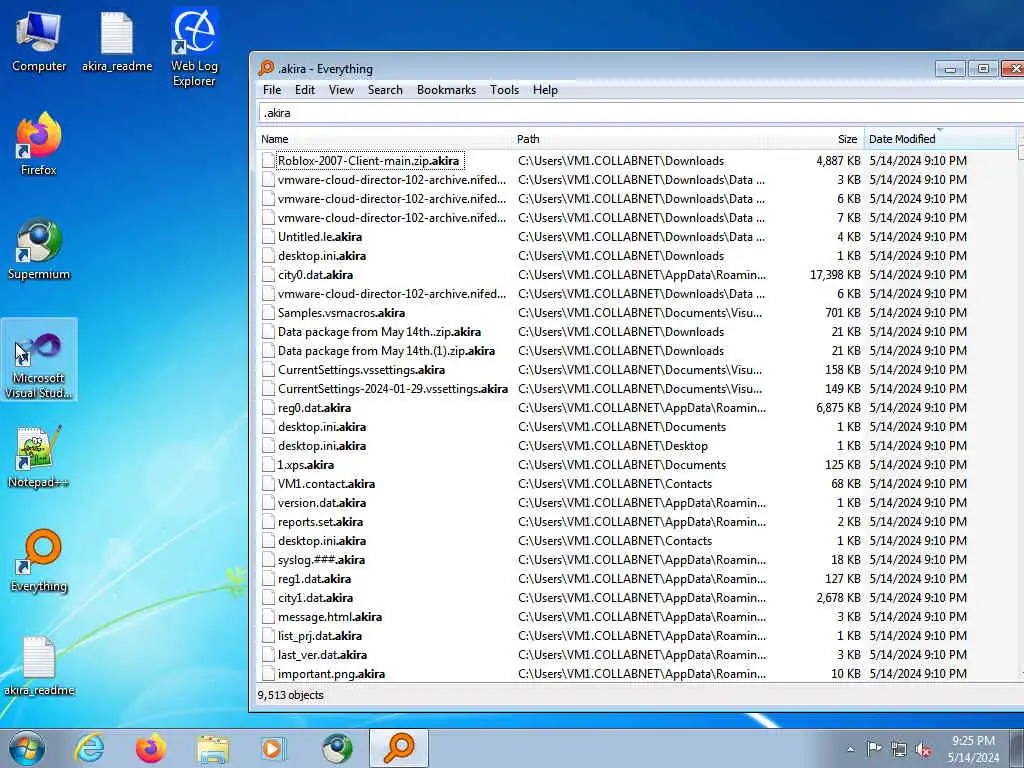Select the Everything desktop shortcut
Image resolution: width=1024 pixels, height=768 pixels.
(x=39, y=560)
